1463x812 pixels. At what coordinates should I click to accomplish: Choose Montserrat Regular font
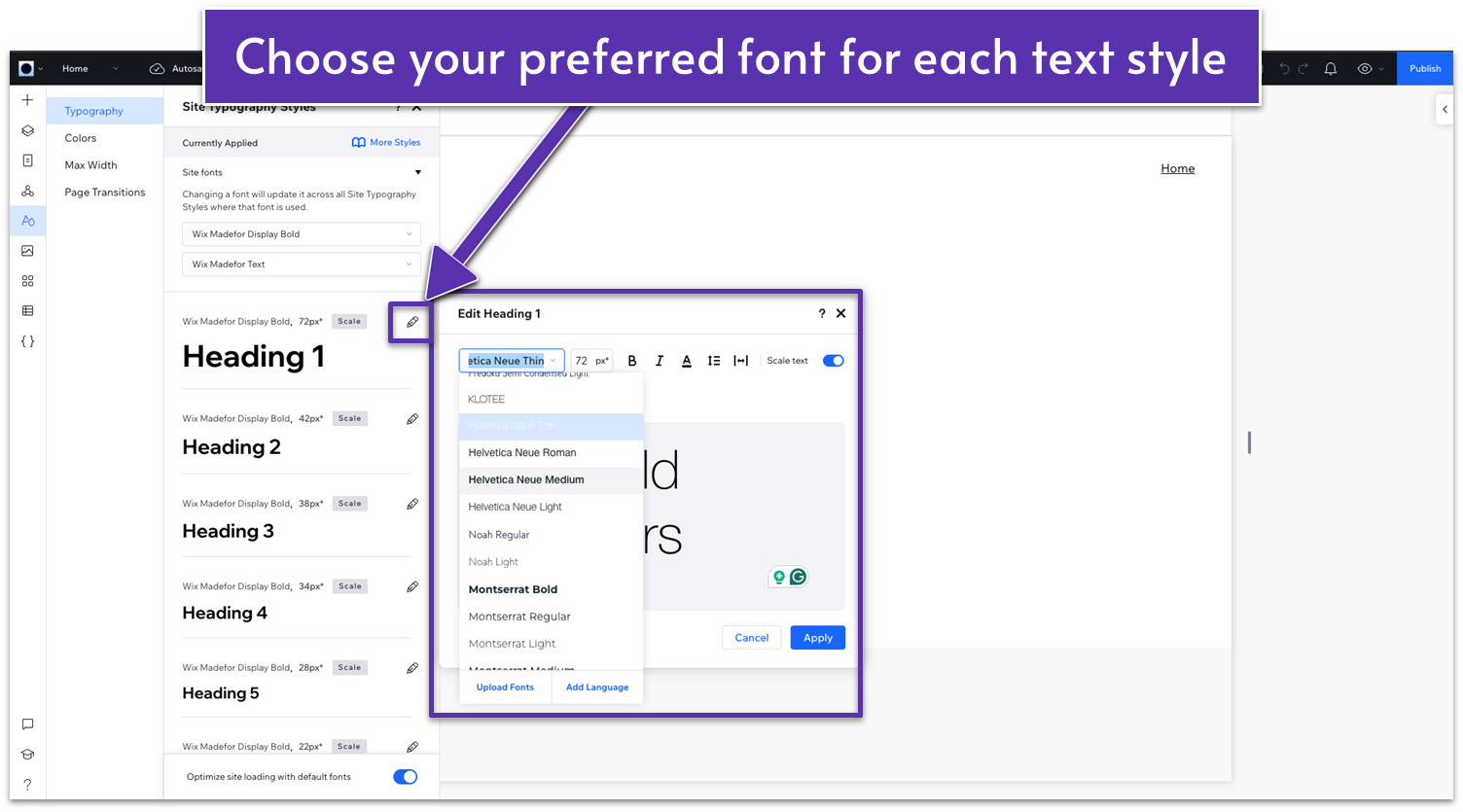(x=552, y=617)
